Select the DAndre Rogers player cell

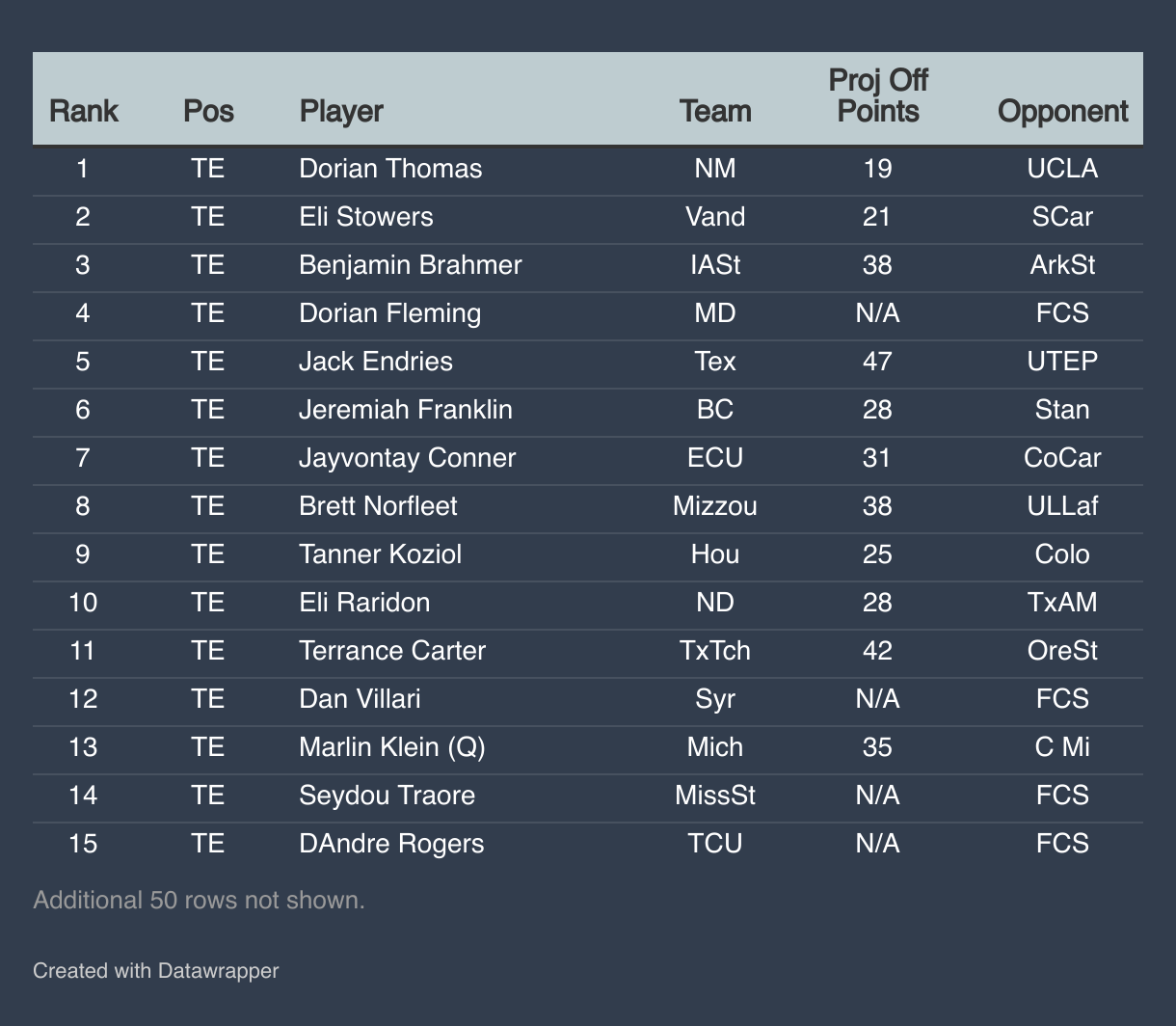pos(391,844)
